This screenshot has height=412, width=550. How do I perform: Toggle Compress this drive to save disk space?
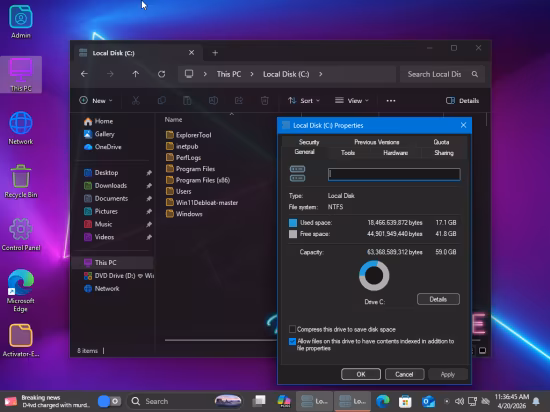tap(292, 329)
